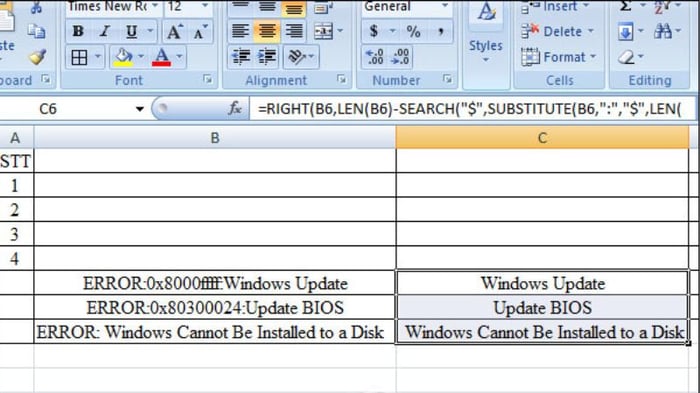Toggle Bold formatting
The width and height of the screenshot is (700, 393).
(x=78, y=31)
